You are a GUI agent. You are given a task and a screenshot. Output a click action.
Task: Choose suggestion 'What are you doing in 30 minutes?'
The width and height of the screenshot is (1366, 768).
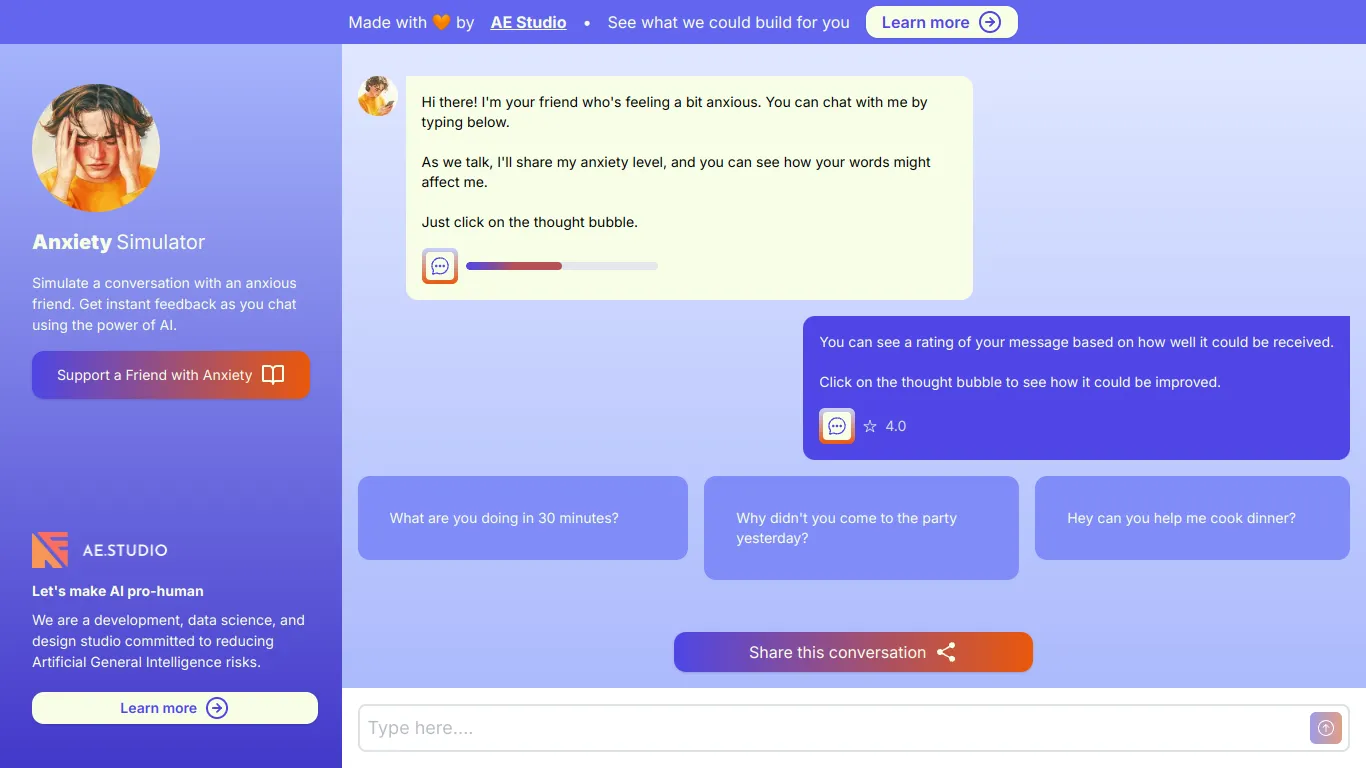tap(523, 518)
